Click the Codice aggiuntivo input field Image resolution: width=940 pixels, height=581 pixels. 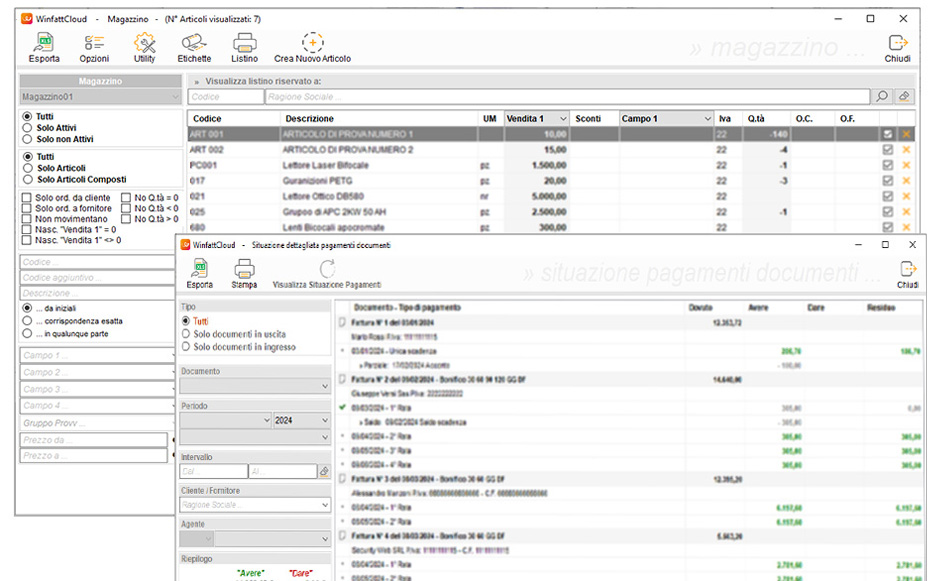[x=98, y=278]
